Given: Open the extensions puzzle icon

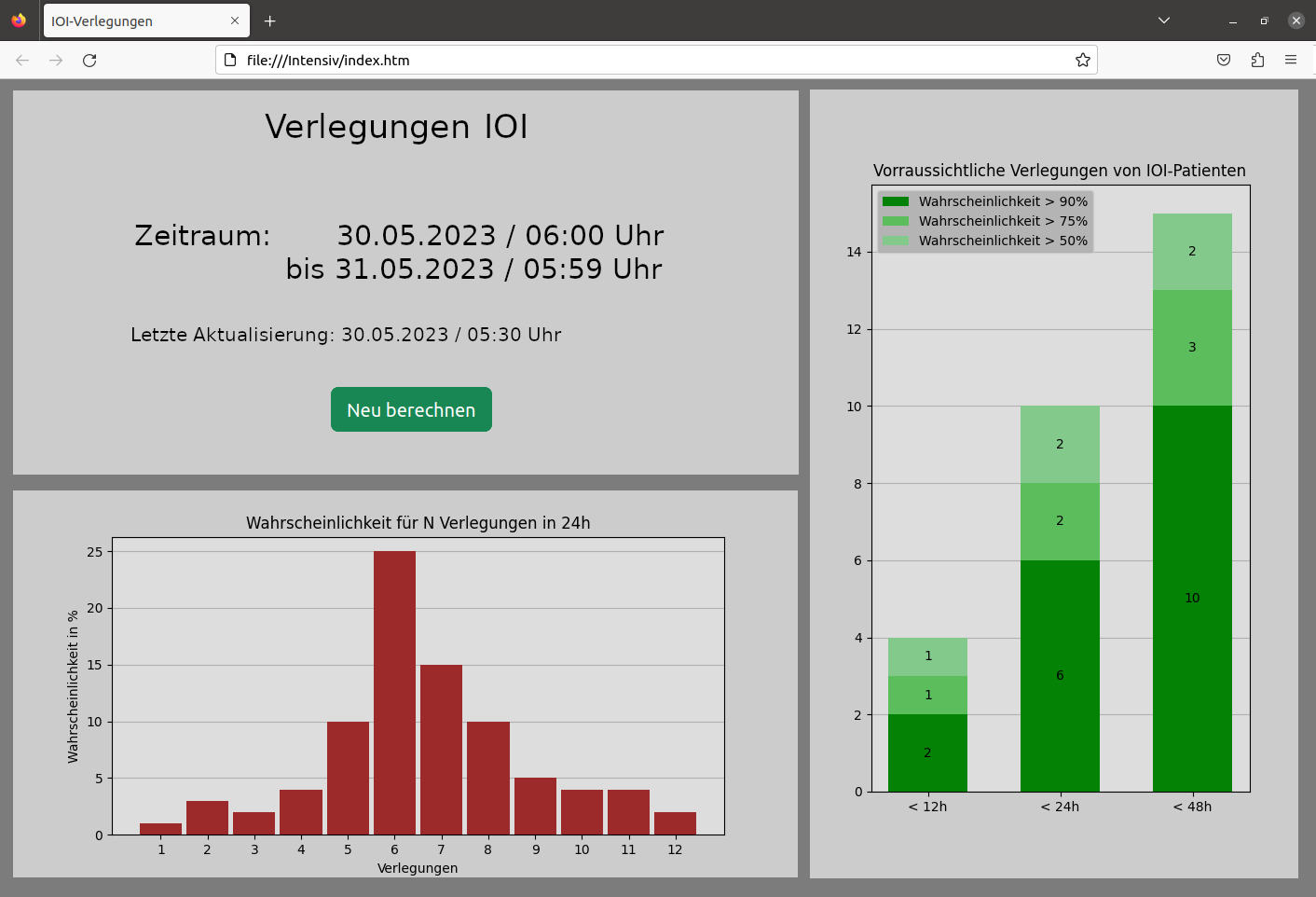Looking at the screenshot, I should (1257, 60).
